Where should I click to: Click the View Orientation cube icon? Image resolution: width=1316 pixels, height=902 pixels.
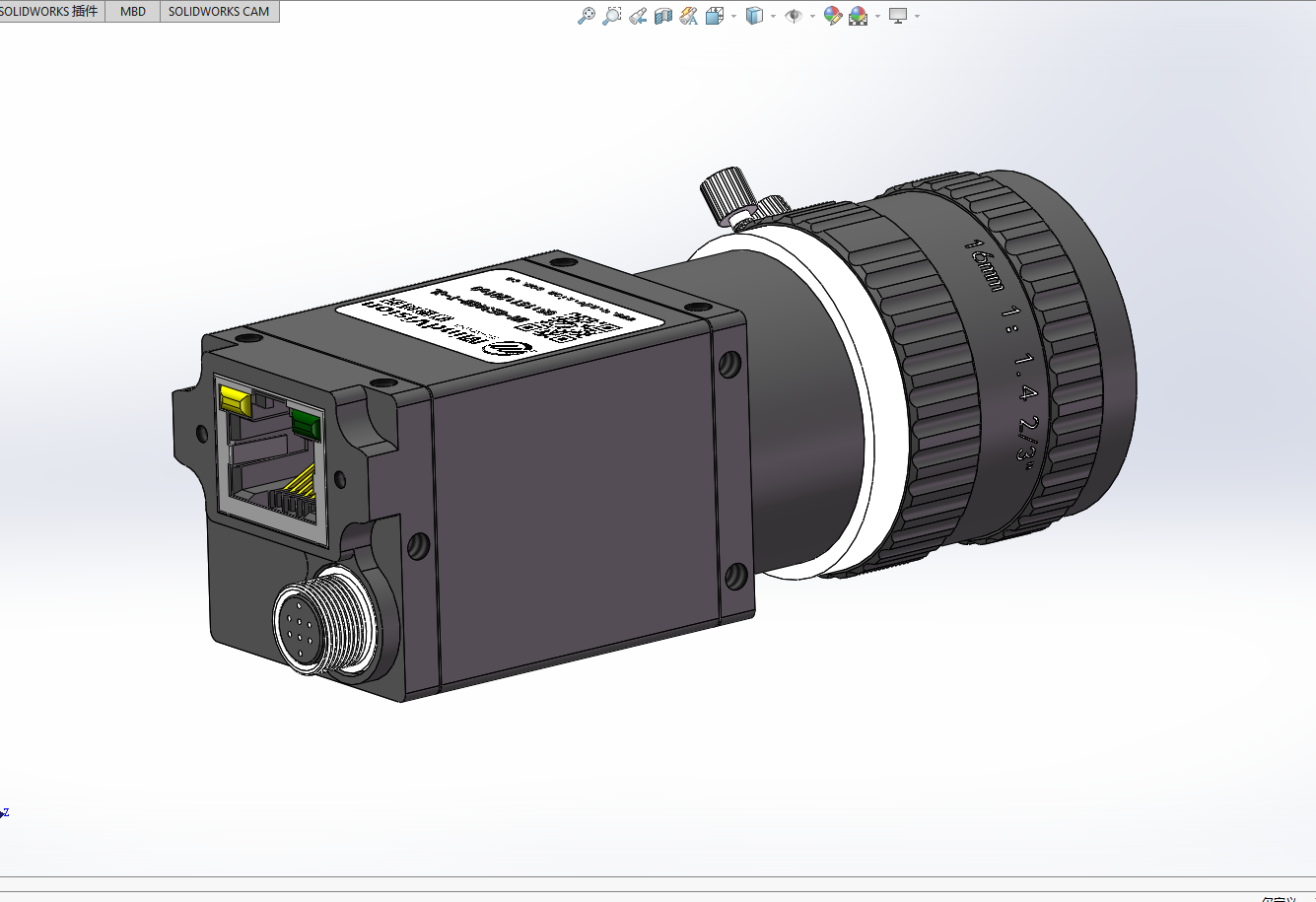[715, 16]
